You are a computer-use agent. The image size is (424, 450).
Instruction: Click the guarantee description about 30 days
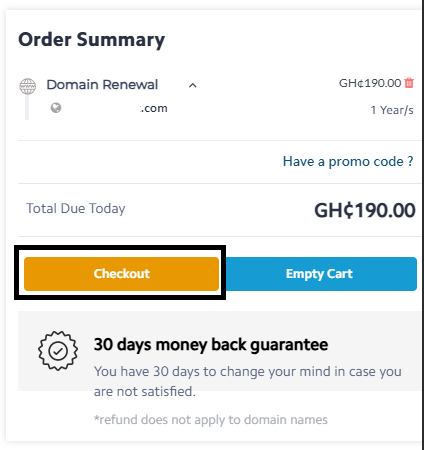(247, 381)
